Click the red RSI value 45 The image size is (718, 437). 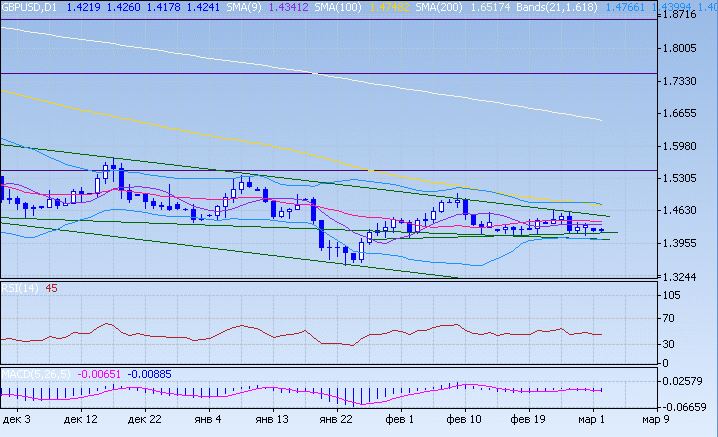point(51,289)
